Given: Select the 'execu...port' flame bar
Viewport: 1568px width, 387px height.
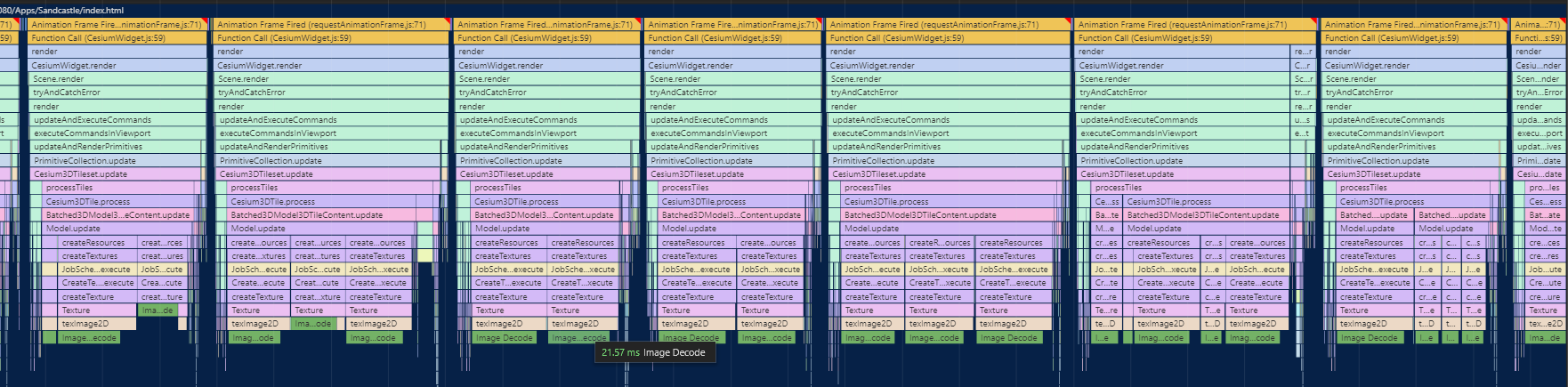Looking at the screenshot, I should pyautogui.click(x=1539, y=133).
